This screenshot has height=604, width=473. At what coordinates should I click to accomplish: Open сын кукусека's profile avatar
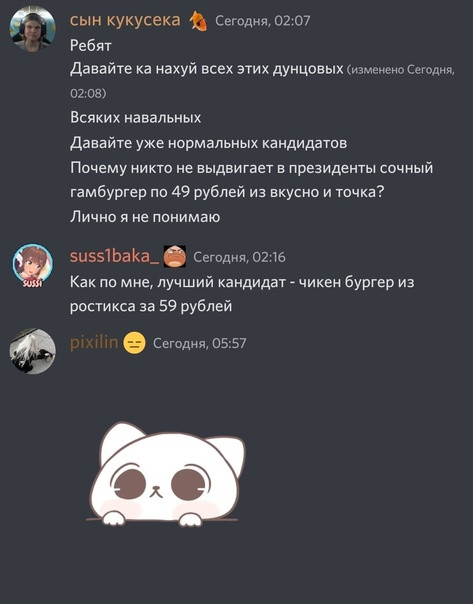click(x=32, y=29)
